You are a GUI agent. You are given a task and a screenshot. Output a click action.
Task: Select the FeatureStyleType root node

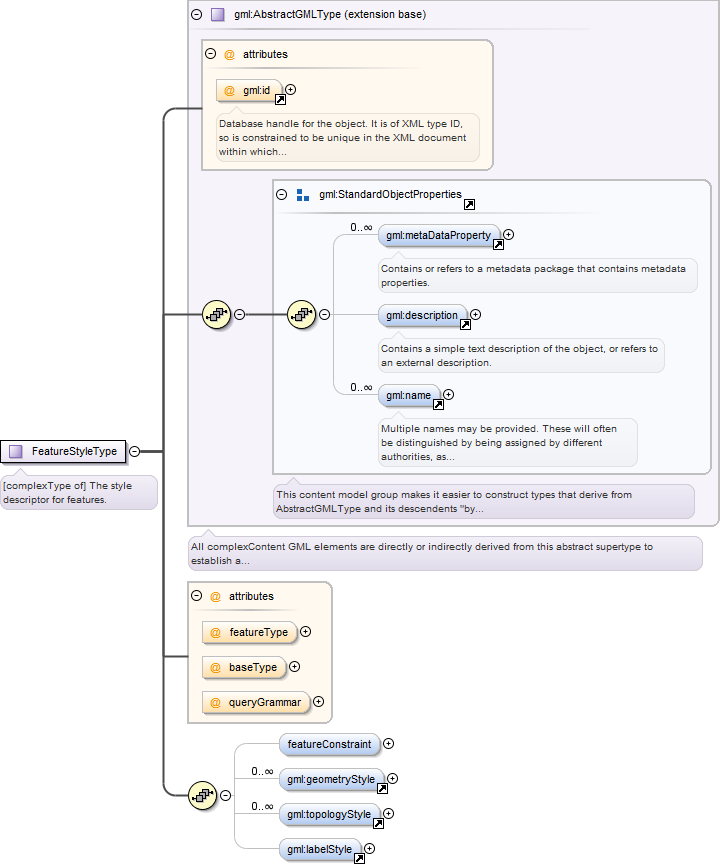[x=63, y=451]
